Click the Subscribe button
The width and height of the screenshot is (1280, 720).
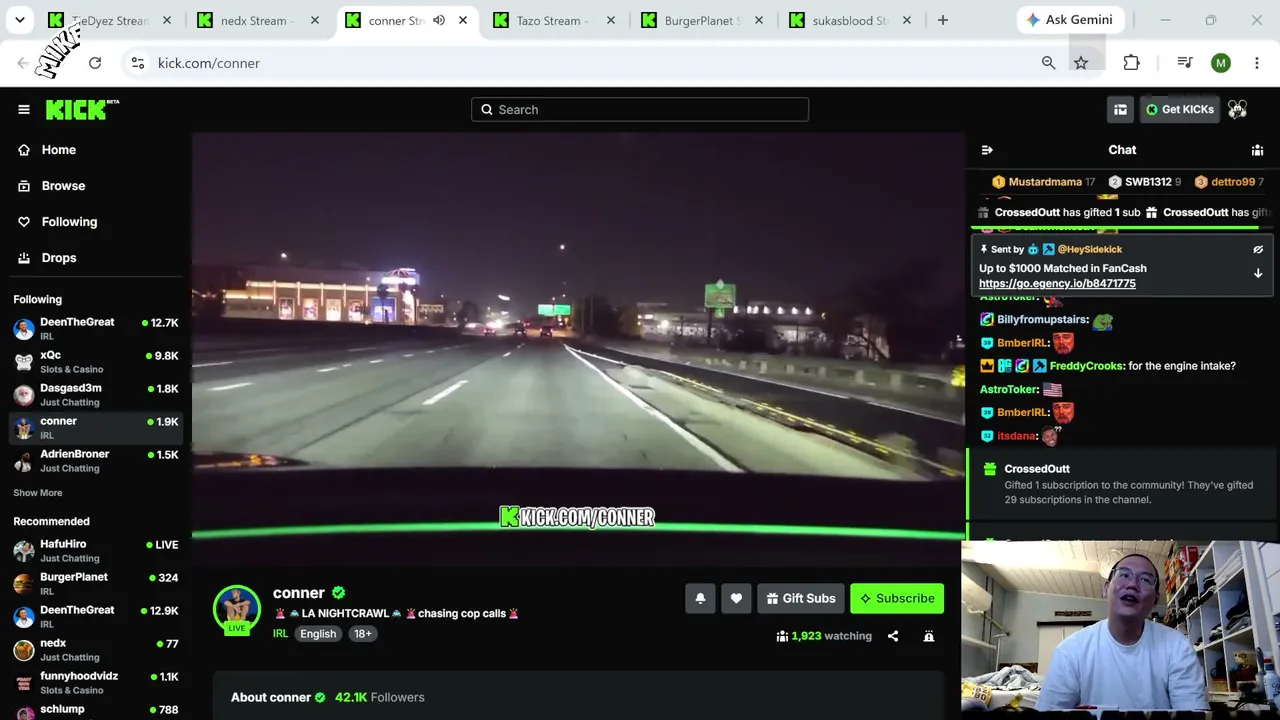897,598
